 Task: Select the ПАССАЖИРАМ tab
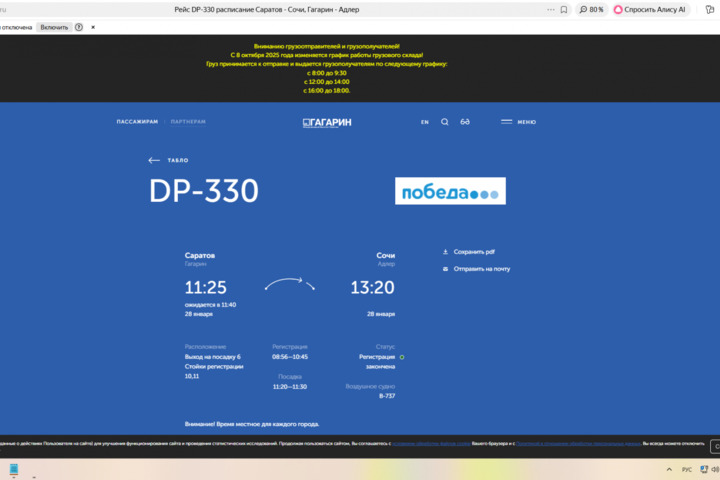click(137, 122)
